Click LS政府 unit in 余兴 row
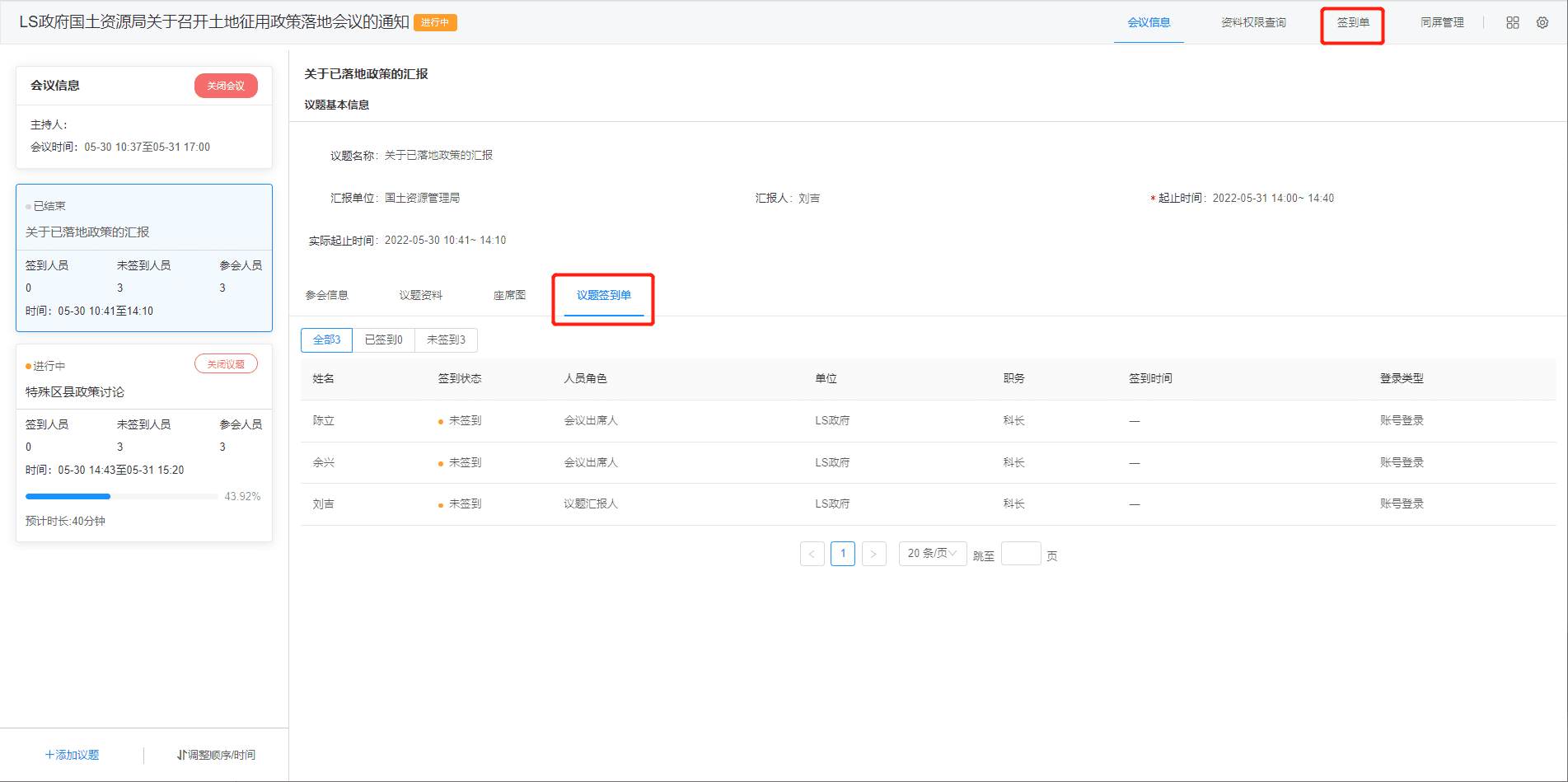Image resolution: width=1568 pixels, height=782 pixels. click(x=832, y=462)
